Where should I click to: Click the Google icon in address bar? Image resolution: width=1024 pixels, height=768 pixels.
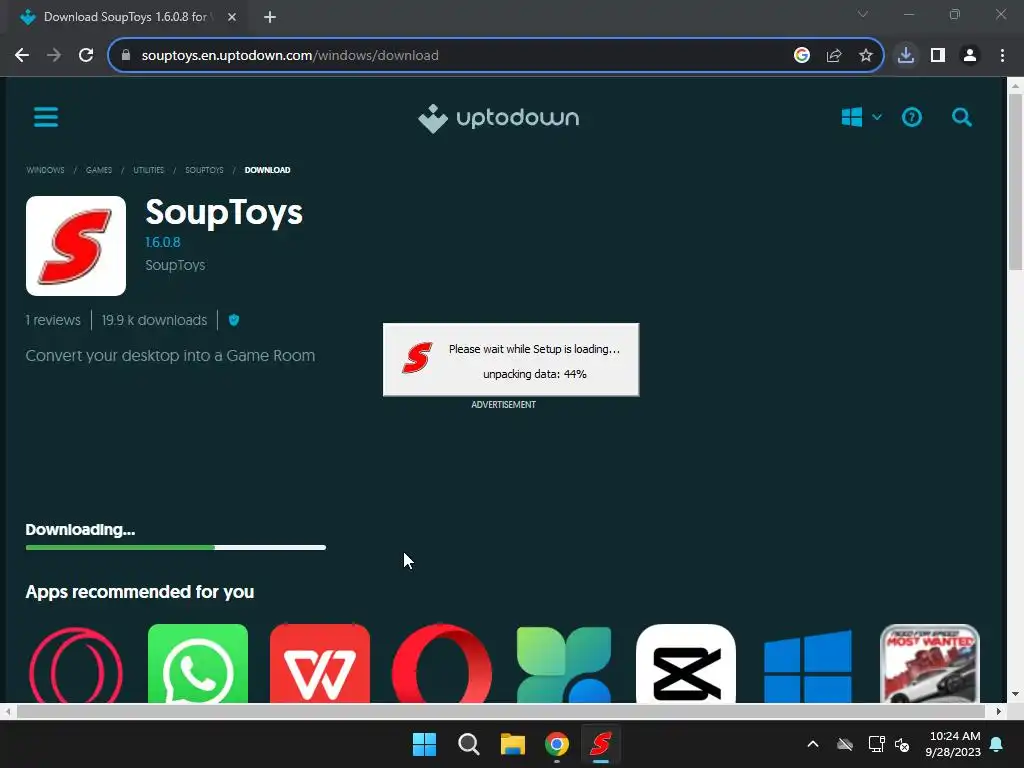point(802,56)
